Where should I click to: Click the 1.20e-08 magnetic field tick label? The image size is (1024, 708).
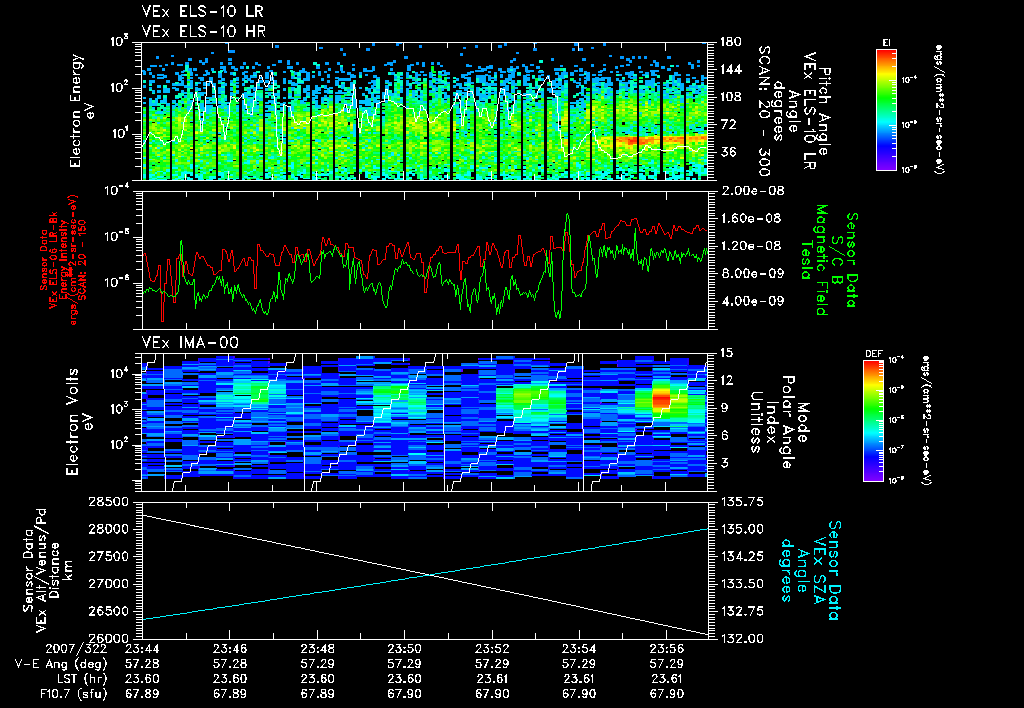[x=752, y=246]
